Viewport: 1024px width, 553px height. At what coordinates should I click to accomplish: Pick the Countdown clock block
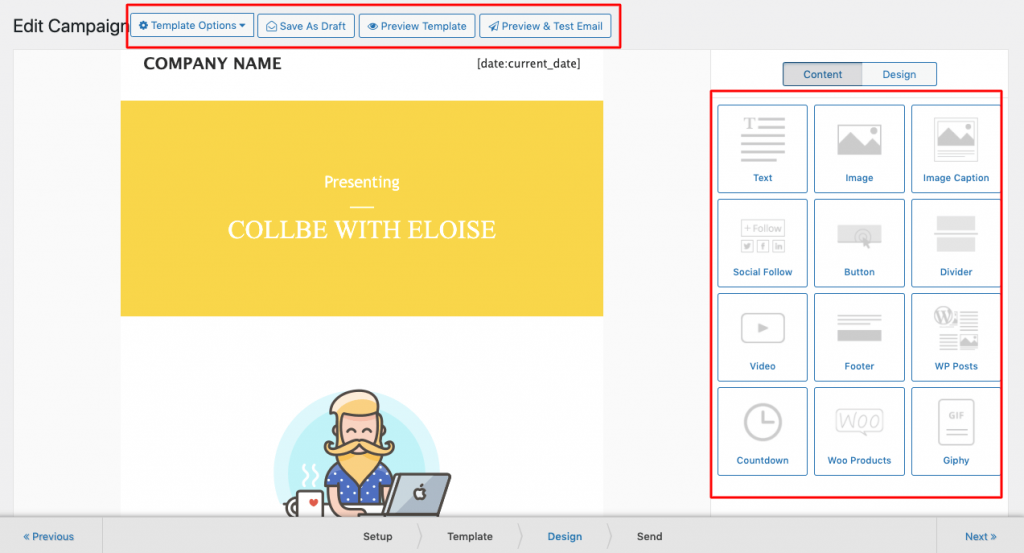[762, 431]
